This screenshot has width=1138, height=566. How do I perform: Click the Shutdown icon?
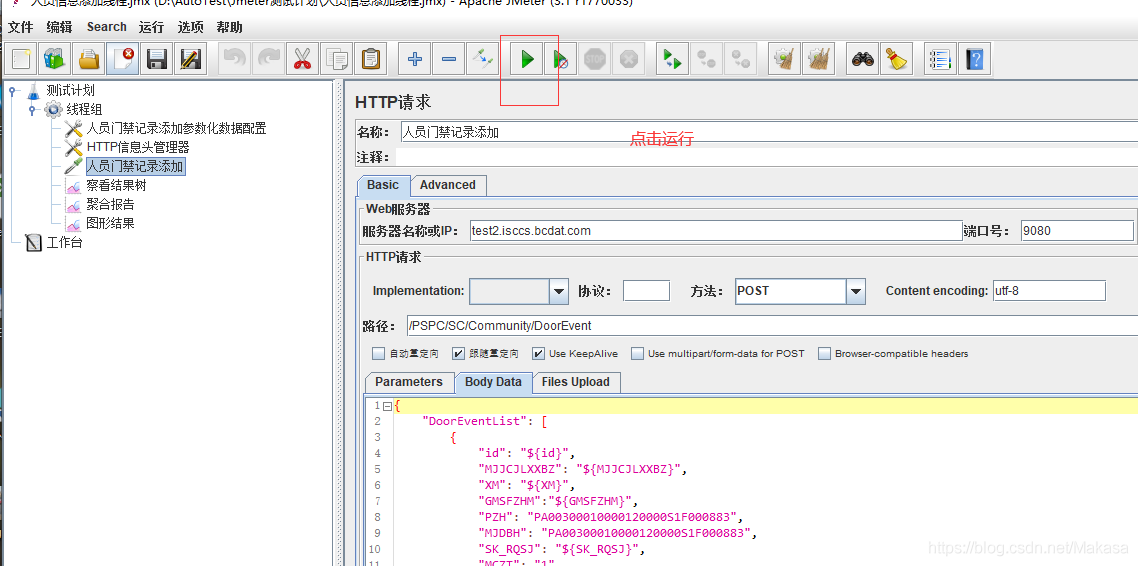pos(629,59)
